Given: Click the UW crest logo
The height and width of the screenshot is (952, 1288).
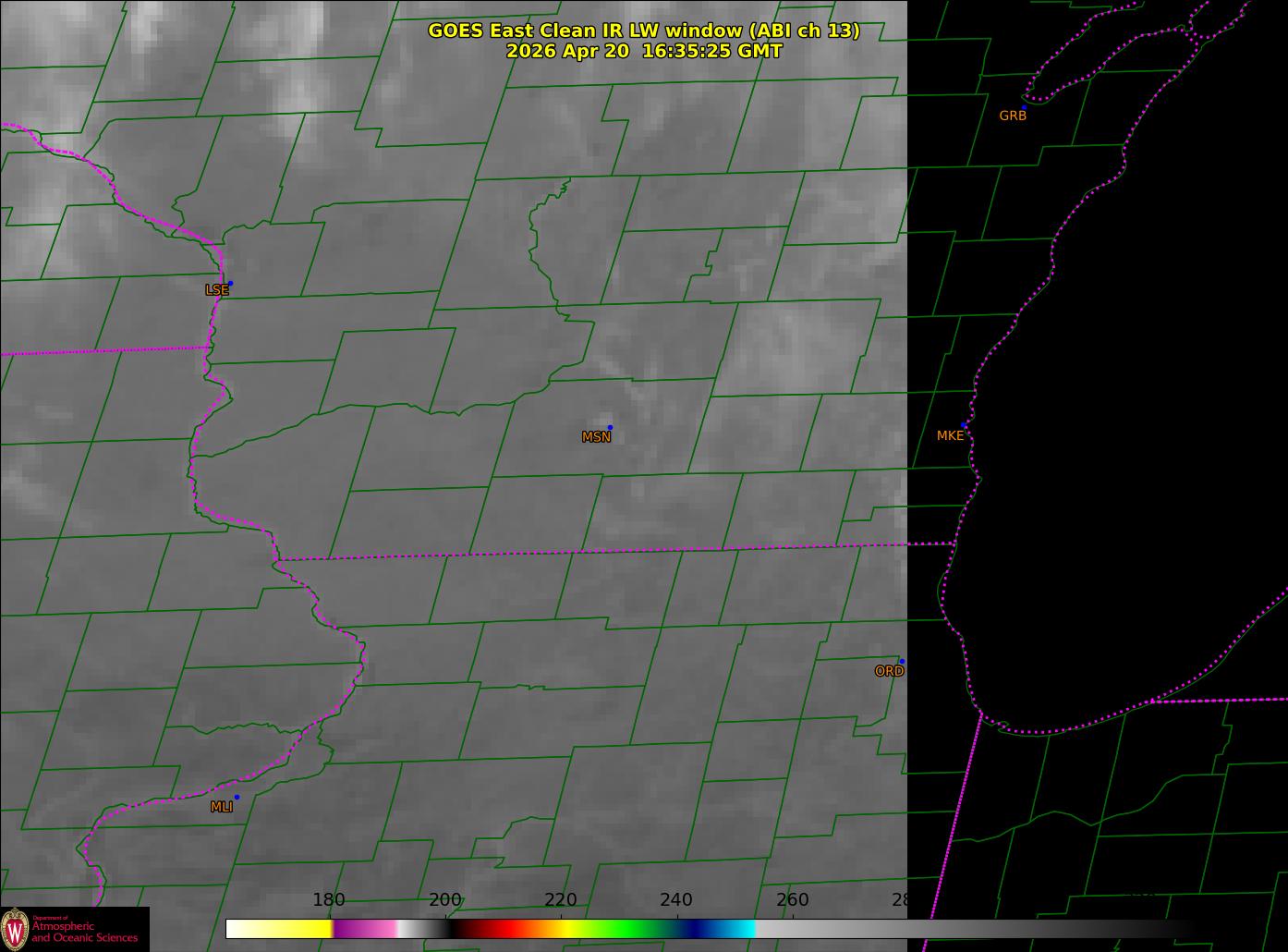Looking at the screenshot, I should coord(15,928).
